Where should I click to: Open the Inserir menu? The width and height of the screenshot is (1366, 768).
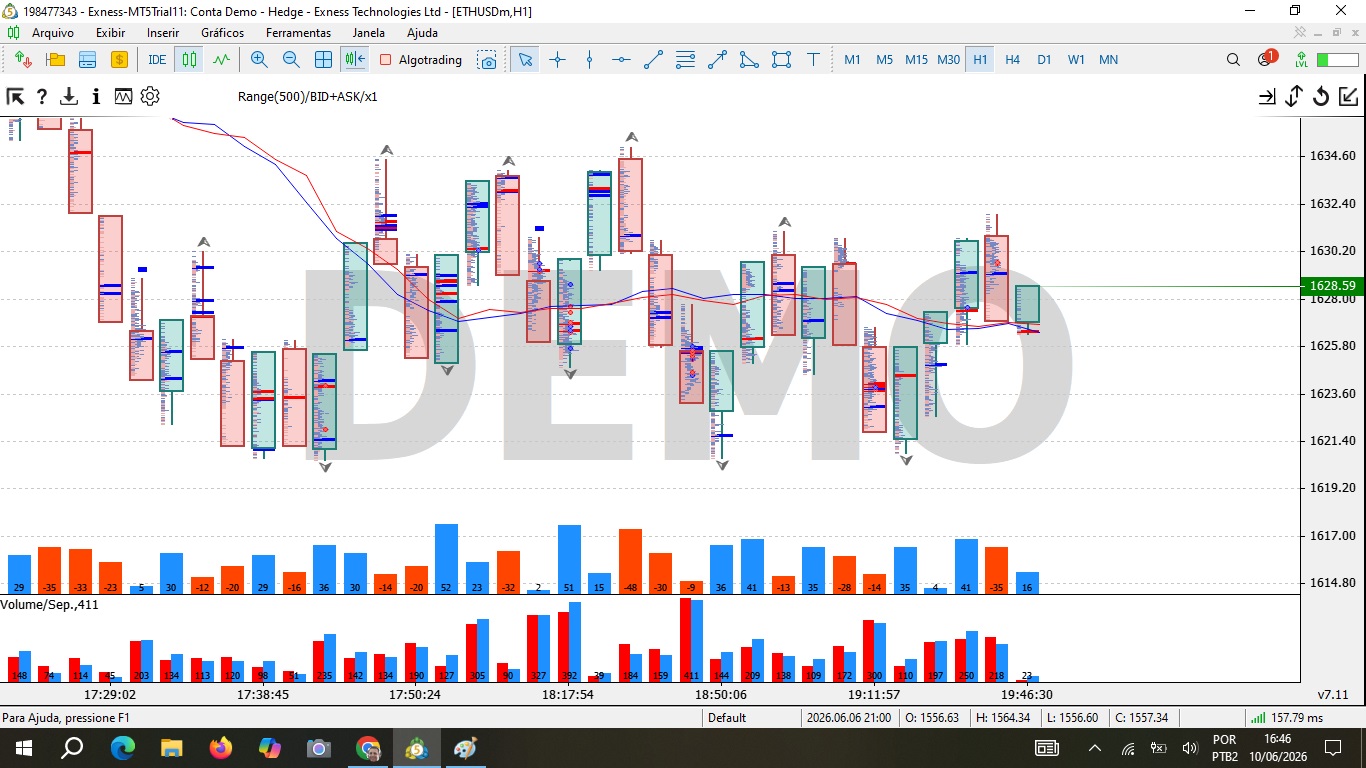point(163,33)
